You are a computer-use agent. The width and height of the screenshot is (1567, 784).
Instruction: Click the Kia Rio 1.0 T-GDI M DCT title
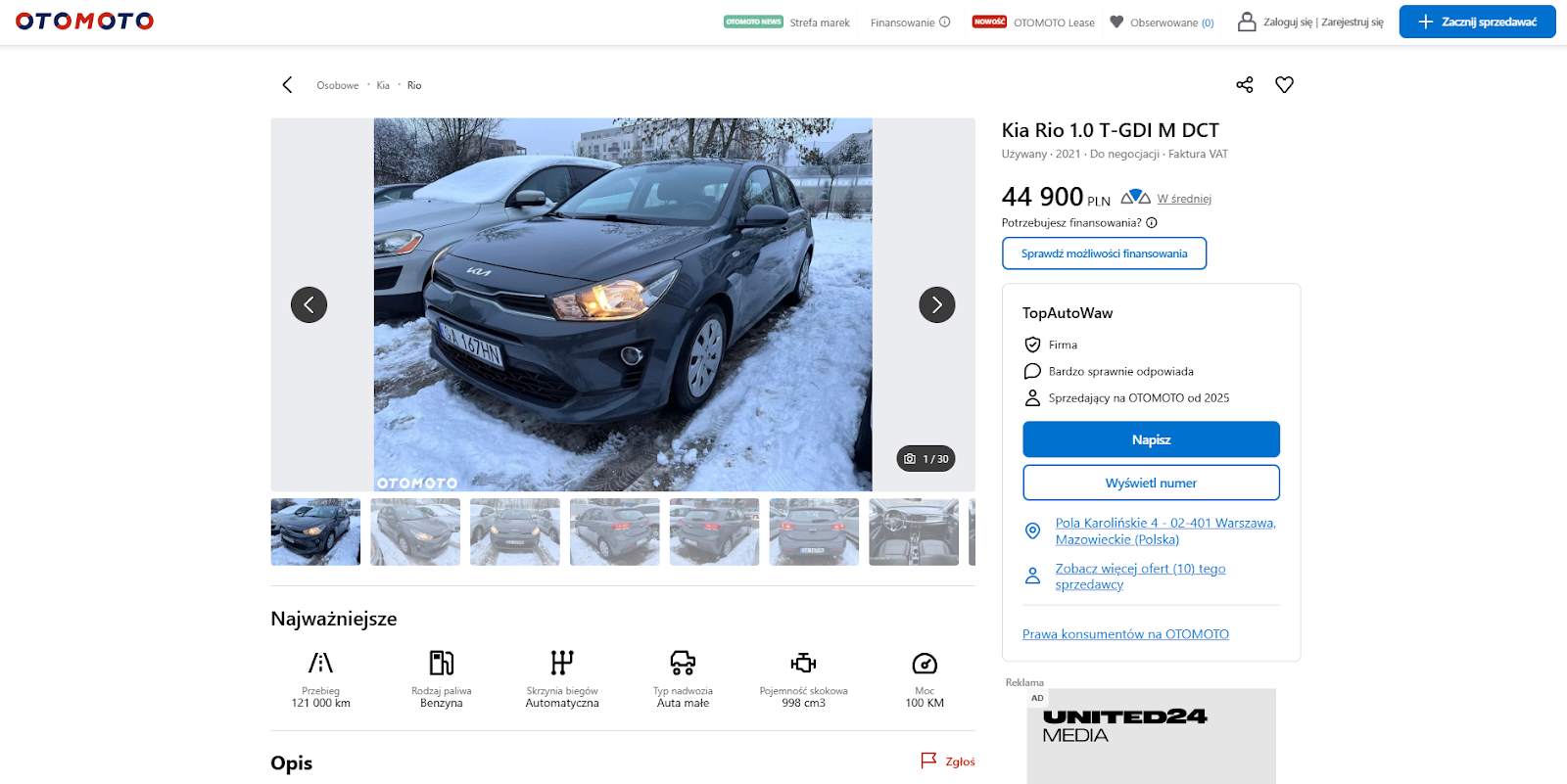tap(1111, 130)
